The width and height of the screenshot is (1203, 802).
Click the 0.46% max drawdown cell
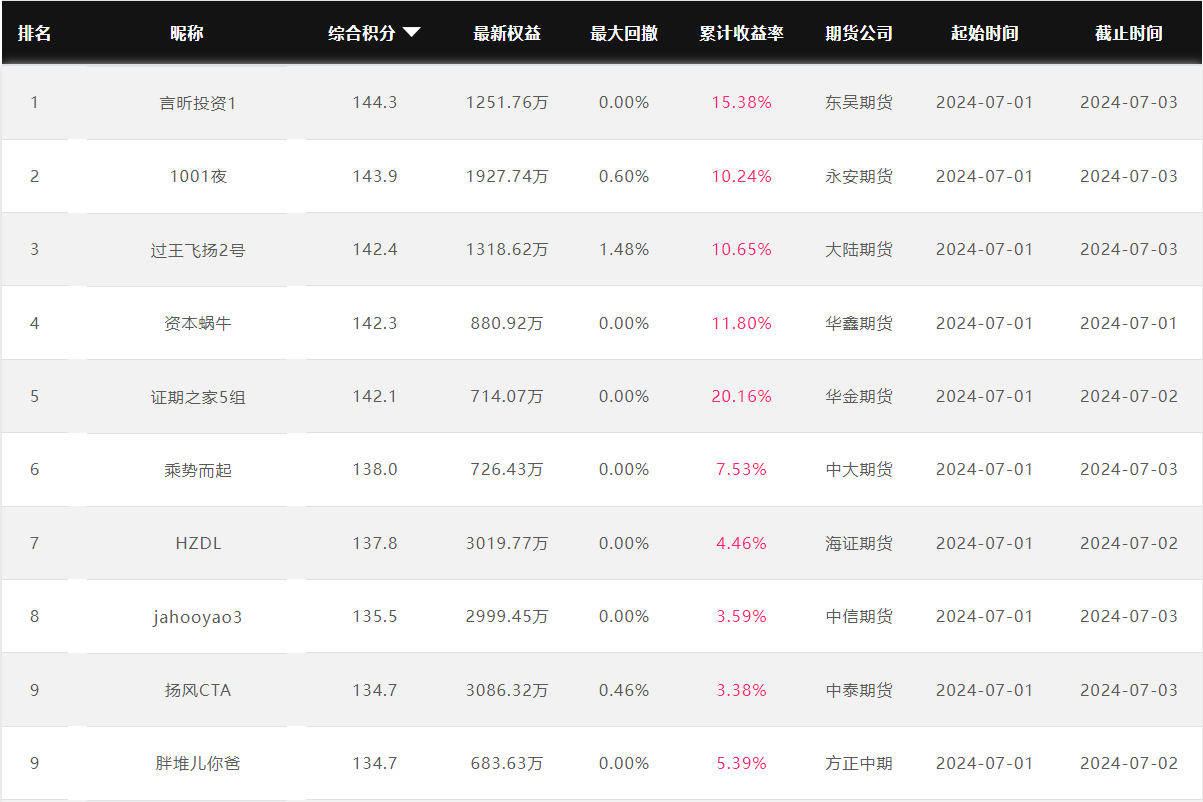coord(624,690)
